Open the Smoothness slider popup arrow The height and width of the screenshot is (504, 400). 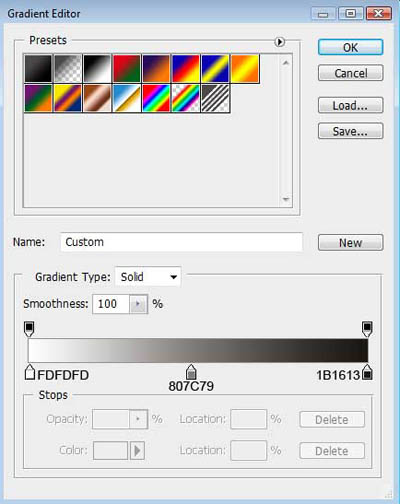138,304
